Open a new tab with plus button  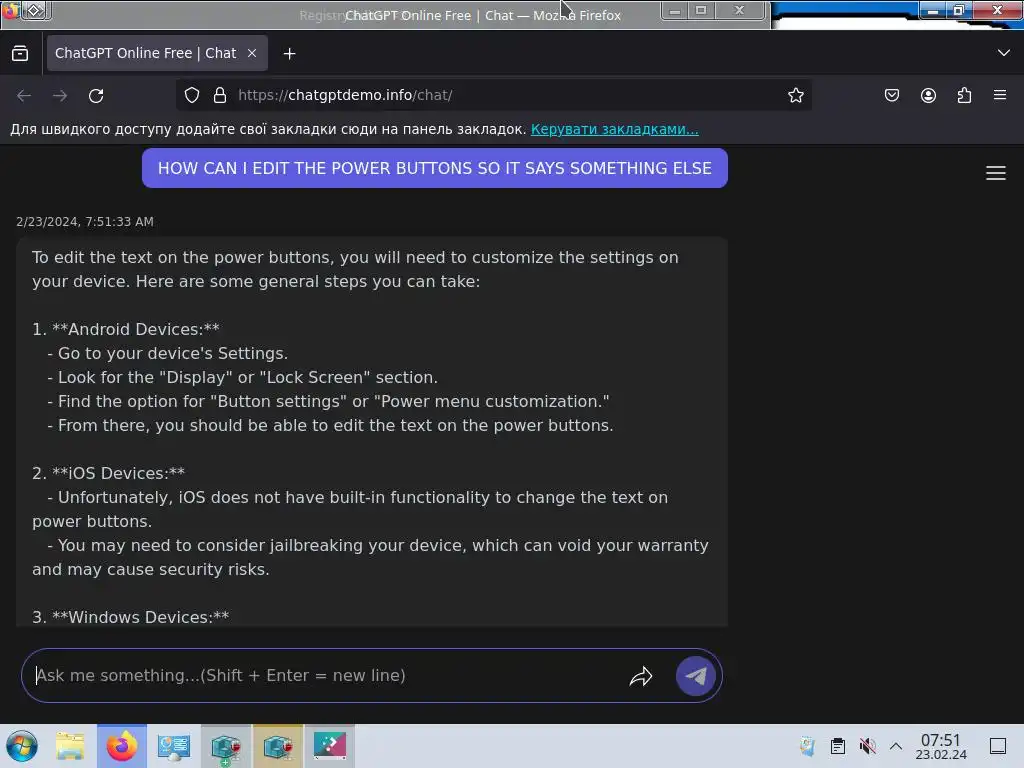(289, 54)
